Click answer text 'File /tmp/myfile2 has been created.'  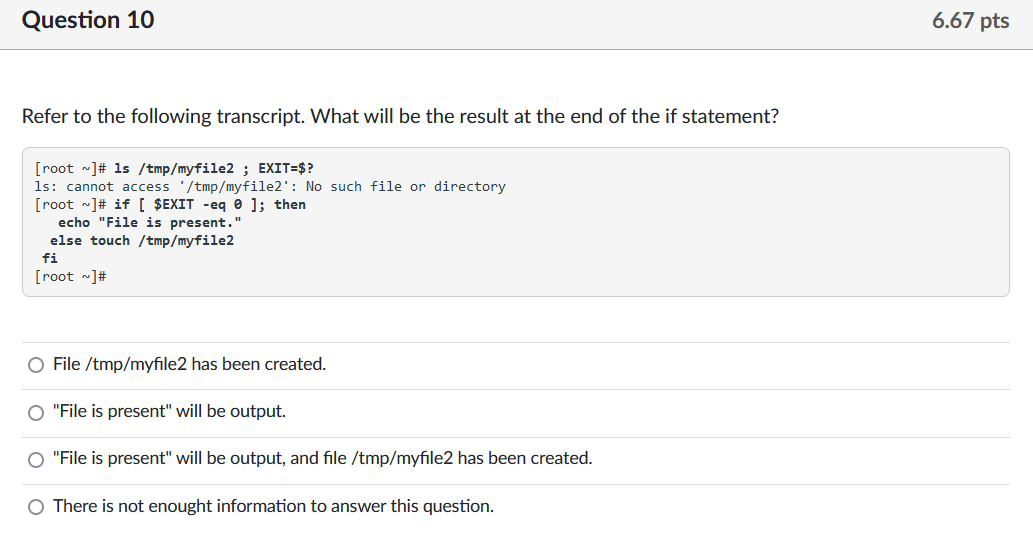pyautogui.click(x=189, y=364)
